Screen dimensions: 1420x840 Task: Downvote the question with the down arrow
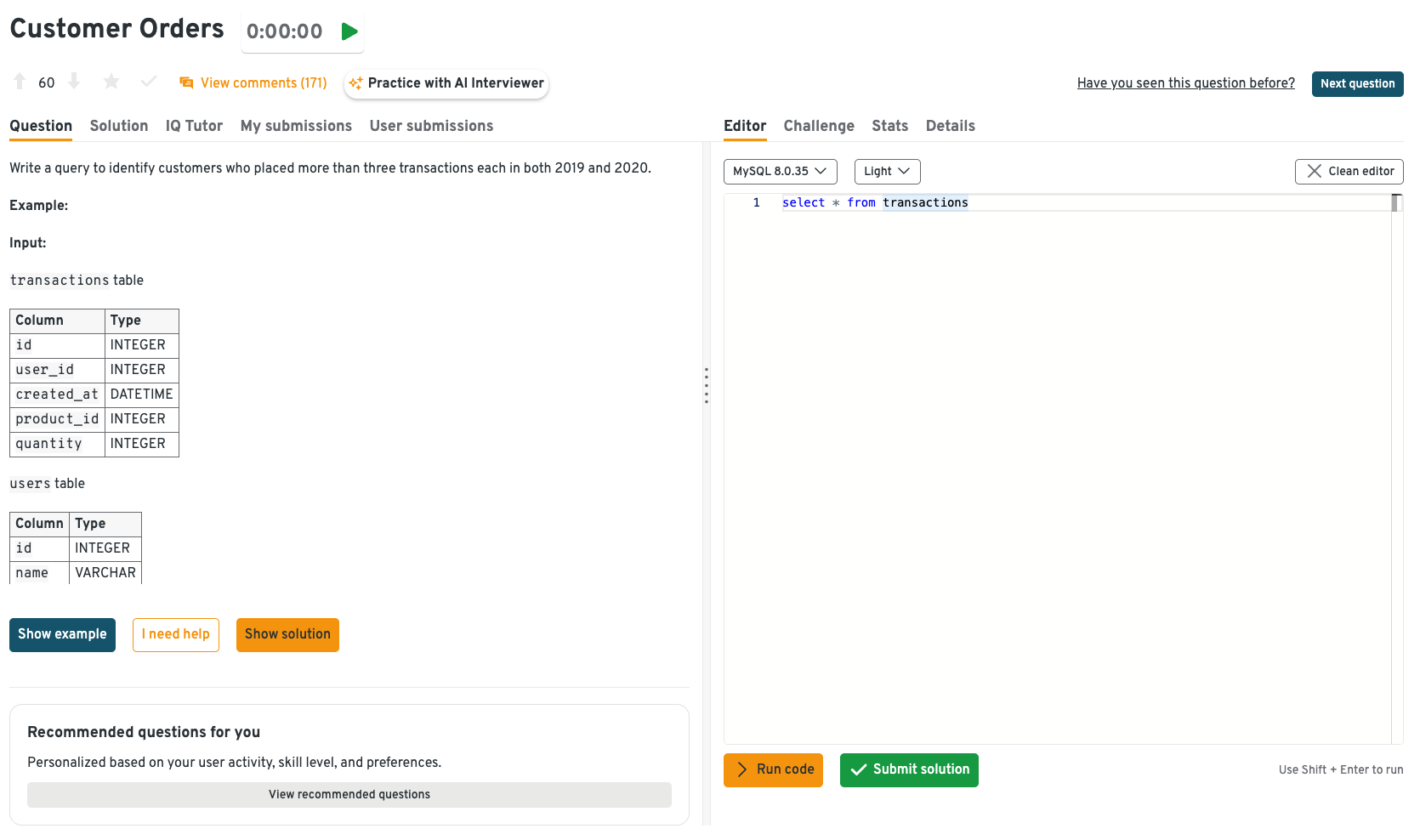[x=74, y=82]
